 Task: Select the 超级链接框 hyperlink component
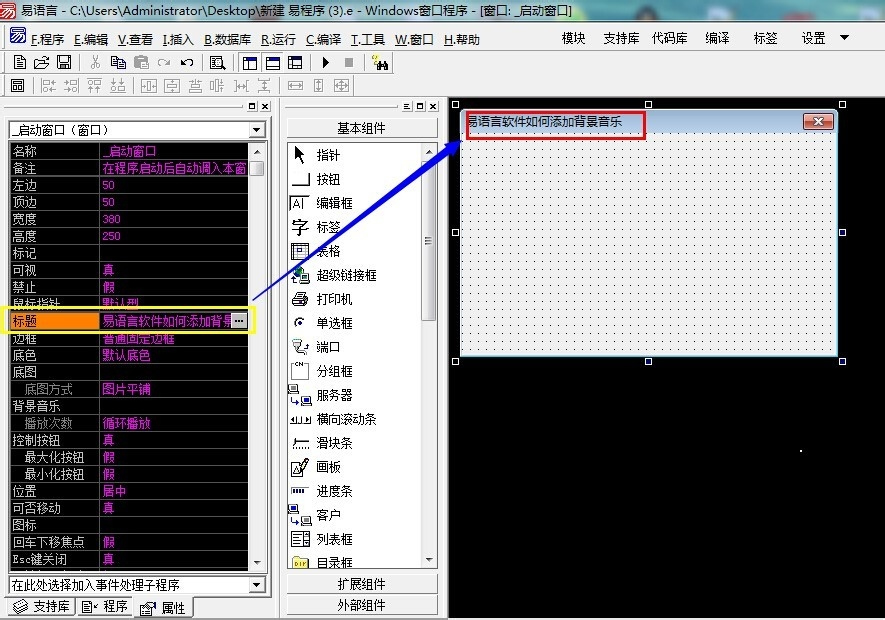tap(346, 275)
